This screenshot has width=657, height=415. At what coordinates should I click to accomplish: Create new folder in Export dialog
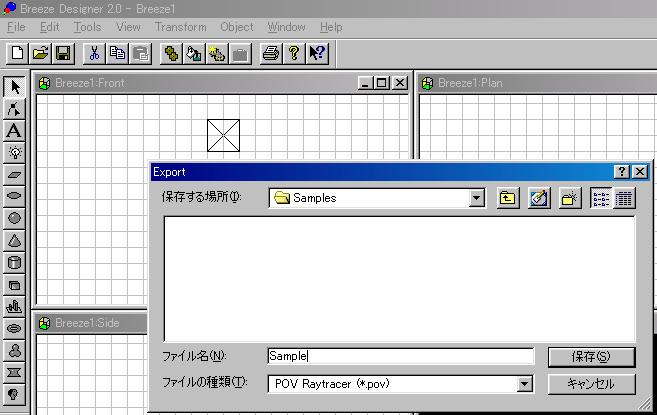coord(570,198)
